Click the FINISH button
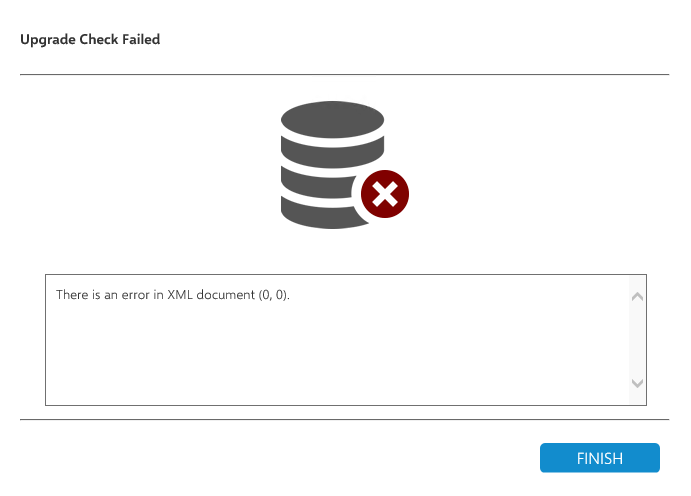This screenshot has height=496, width=691. point(599,458)
